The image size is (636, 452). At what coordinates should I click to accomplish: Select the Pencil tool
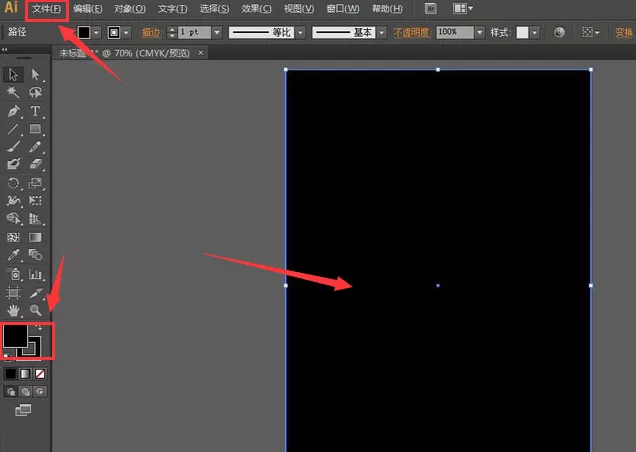35,146
